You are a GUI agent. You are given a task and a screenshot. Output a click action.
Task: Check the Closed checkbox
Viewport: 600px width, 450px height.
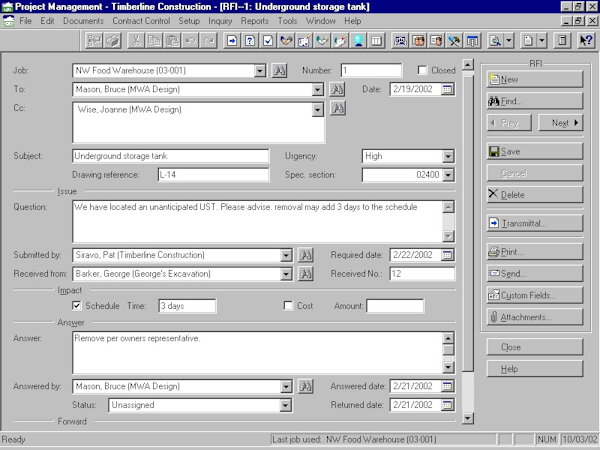click(422, 71)
